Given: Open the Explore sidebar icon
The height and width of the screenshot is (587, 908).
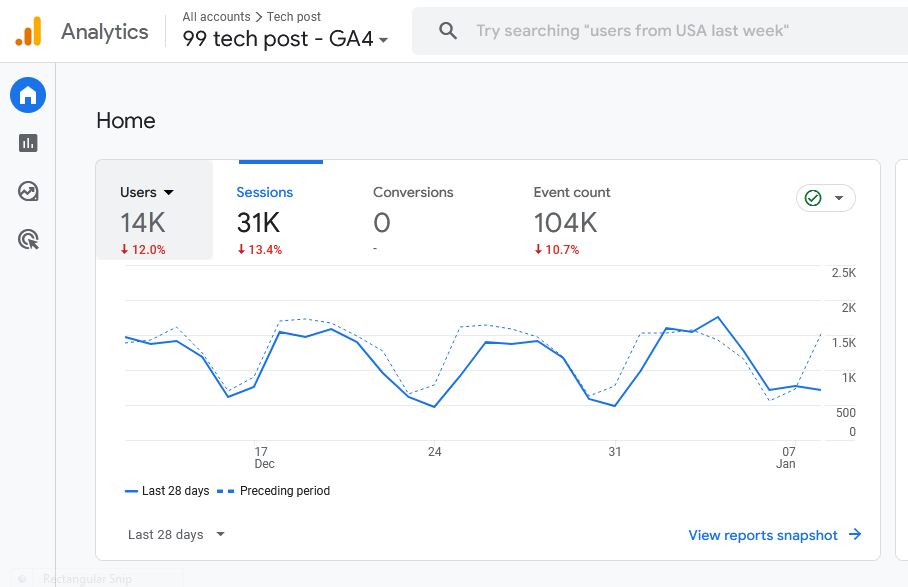Looking at the screenshot, I should (28, 191).
